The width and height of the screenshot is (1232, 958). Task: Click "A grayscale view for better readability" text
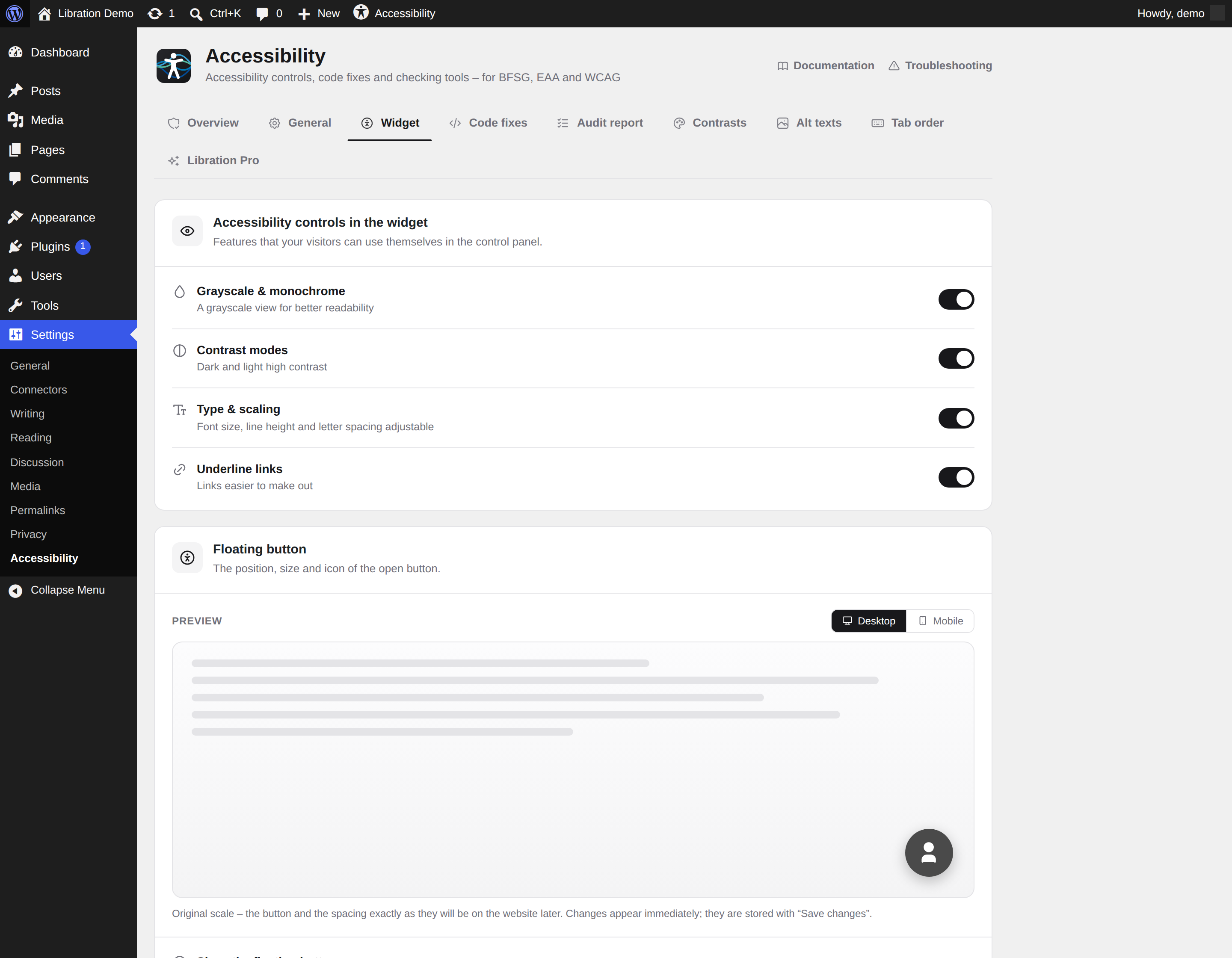tap(285, 308)
